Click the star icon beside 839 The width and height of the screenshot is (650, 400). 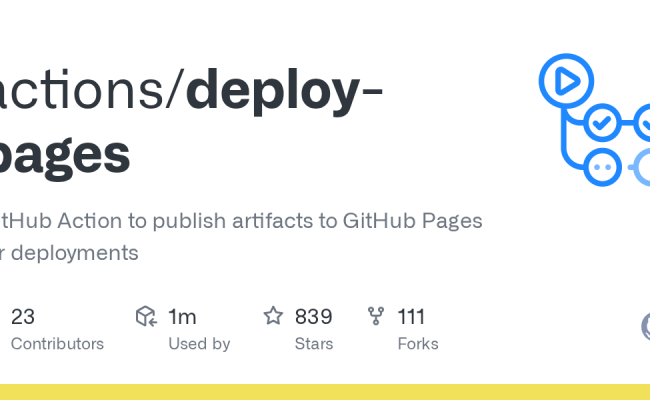pyautogui.click(x=273, y=315)
